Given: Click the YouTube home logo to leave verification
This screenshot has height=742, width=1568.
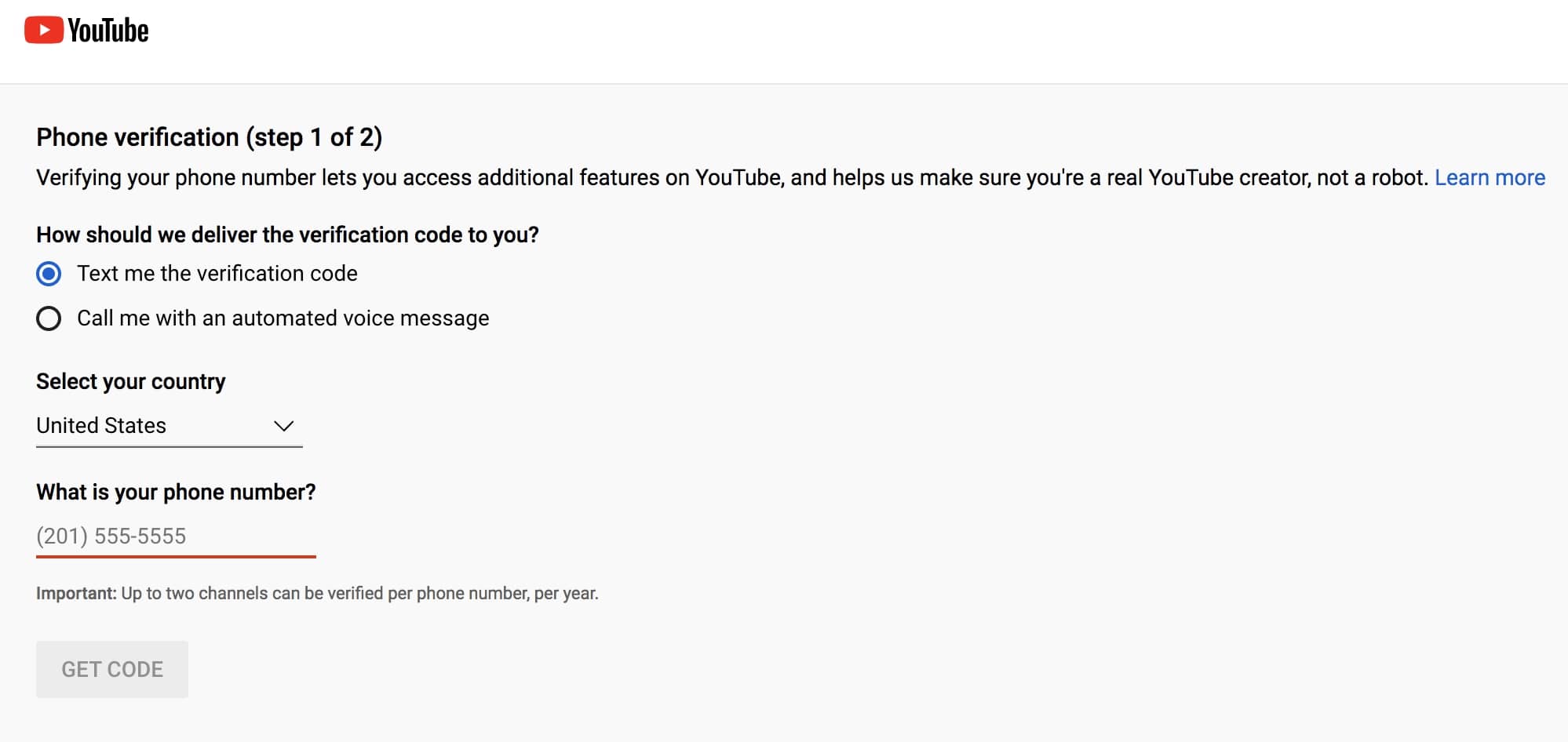Looking at the screenshot, I should (85, 29).
